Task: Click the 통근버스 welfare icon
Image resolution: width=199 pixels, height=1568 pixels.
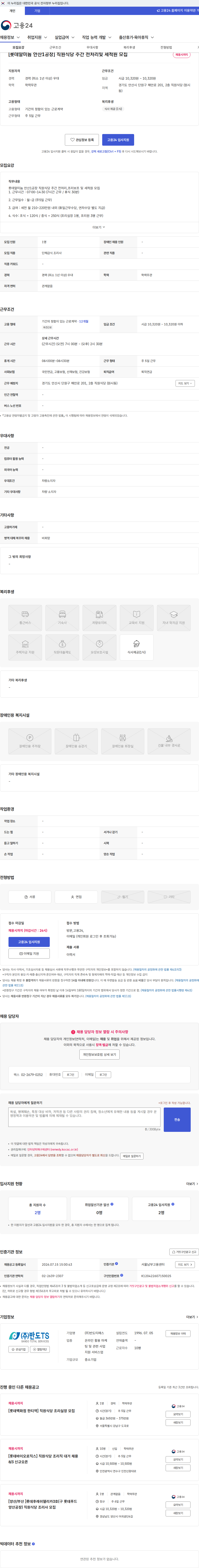Action: click(x=25, y=618)
